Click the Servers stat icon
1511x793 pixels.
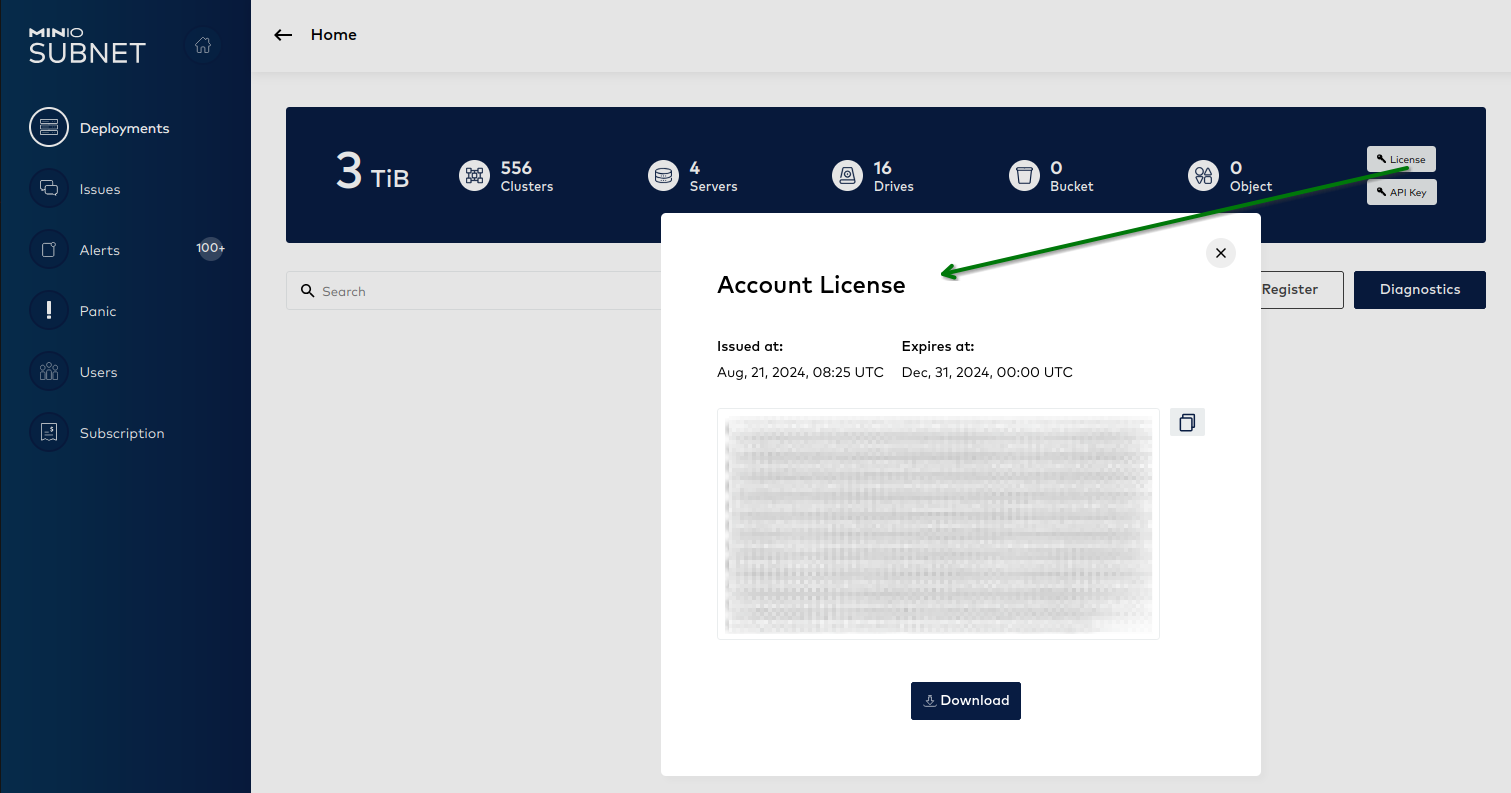[663, 175]
